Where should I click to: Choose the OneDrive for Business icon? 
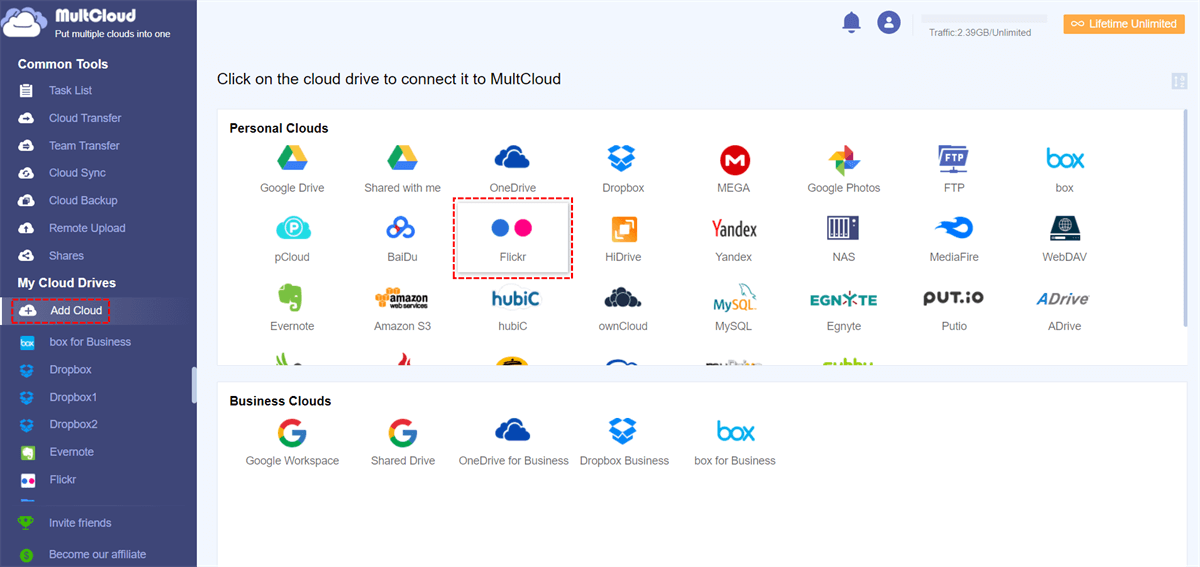coord(513,432)
